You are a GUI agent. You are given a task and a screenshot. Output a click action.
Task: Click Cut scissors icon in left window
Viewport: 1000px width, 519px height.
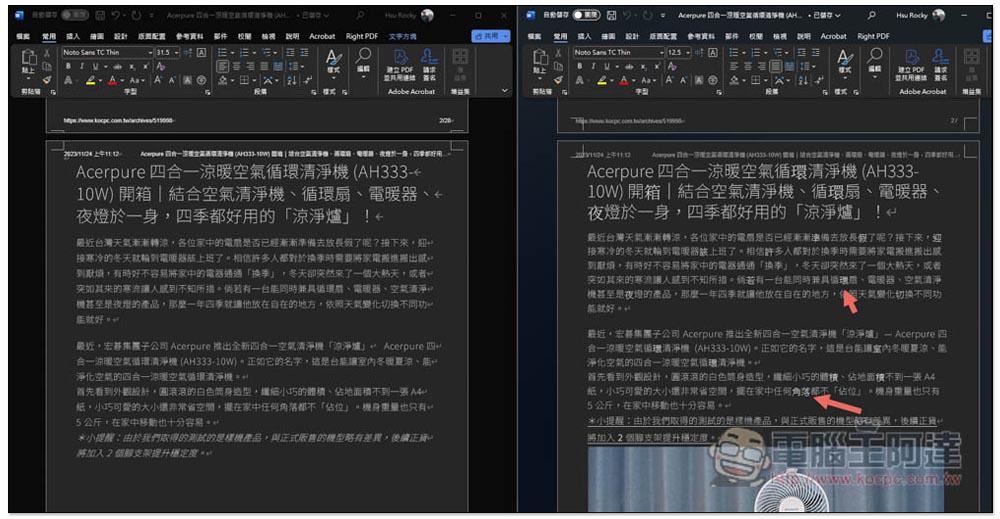tap(47, 53)
